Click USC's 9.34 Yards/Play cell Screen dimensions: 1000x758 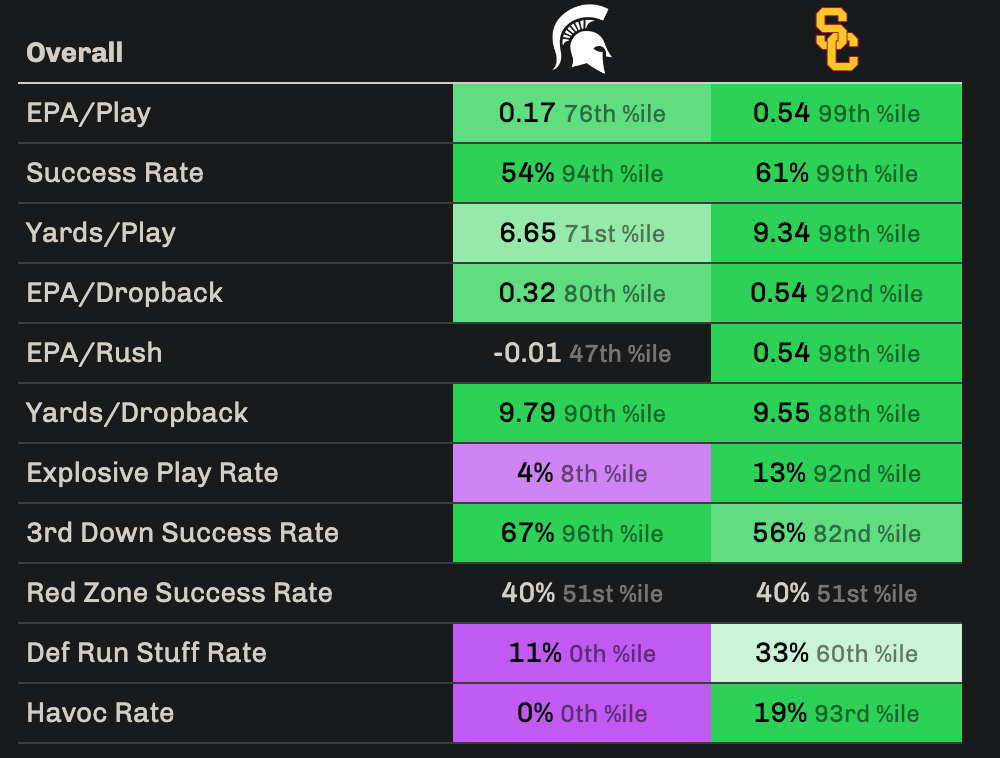[x=836, y=233]
